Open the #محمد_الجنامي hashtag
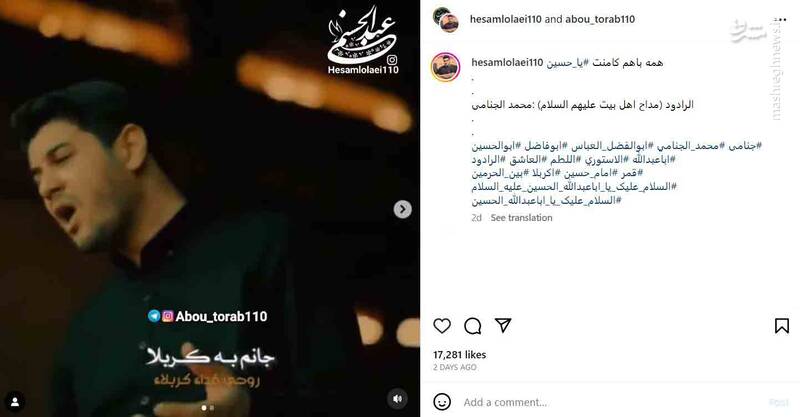The image size is (800, 417). (691, 146)
